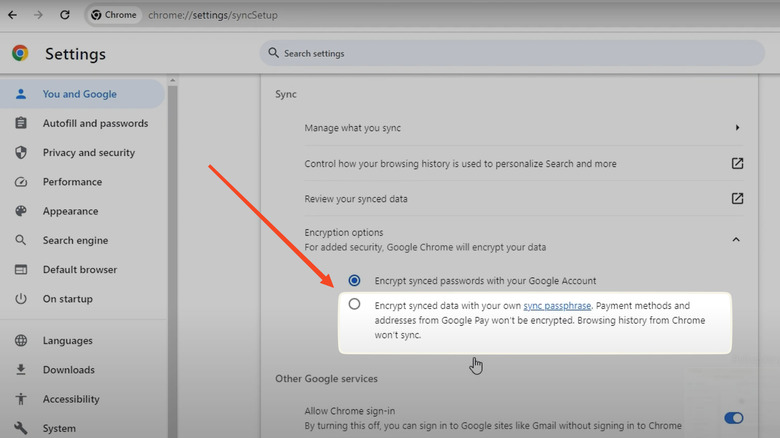
Task: Collapse the Encryption options section
Action: click(737, 239)
